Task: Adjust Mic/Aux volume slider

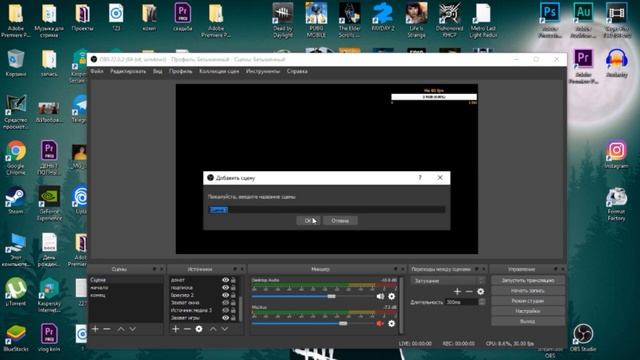Action: tap(343, 323)
